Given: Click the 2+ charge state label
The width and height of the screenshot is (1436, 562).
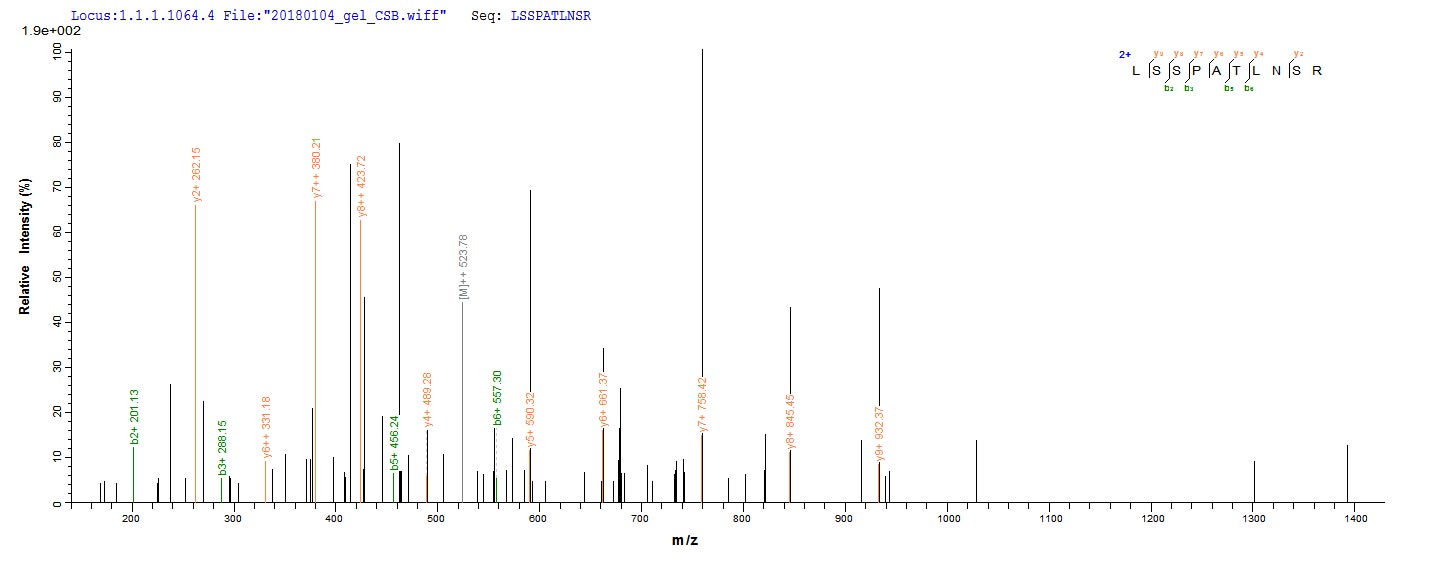Looking at the screenshot, I should click(x=1124, y=55).
